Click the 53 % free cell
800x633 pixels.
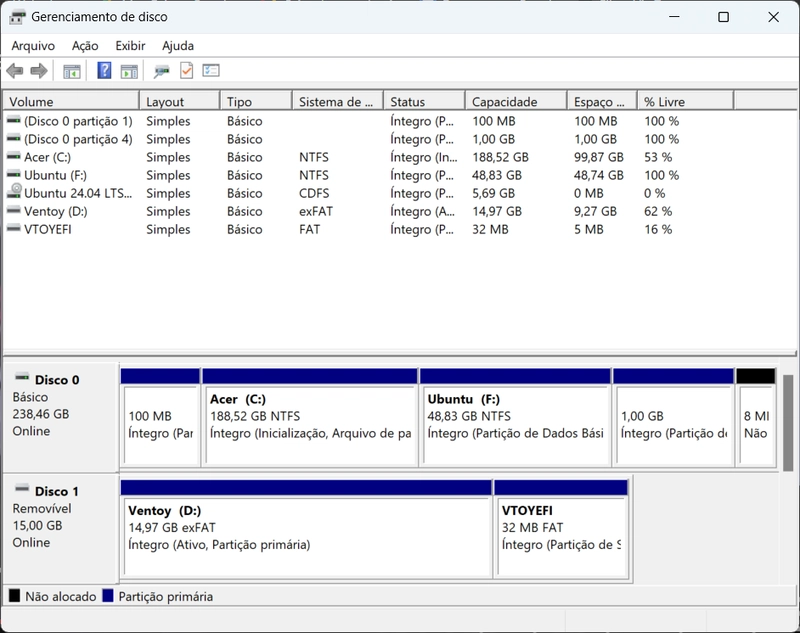tap(658, 157)
